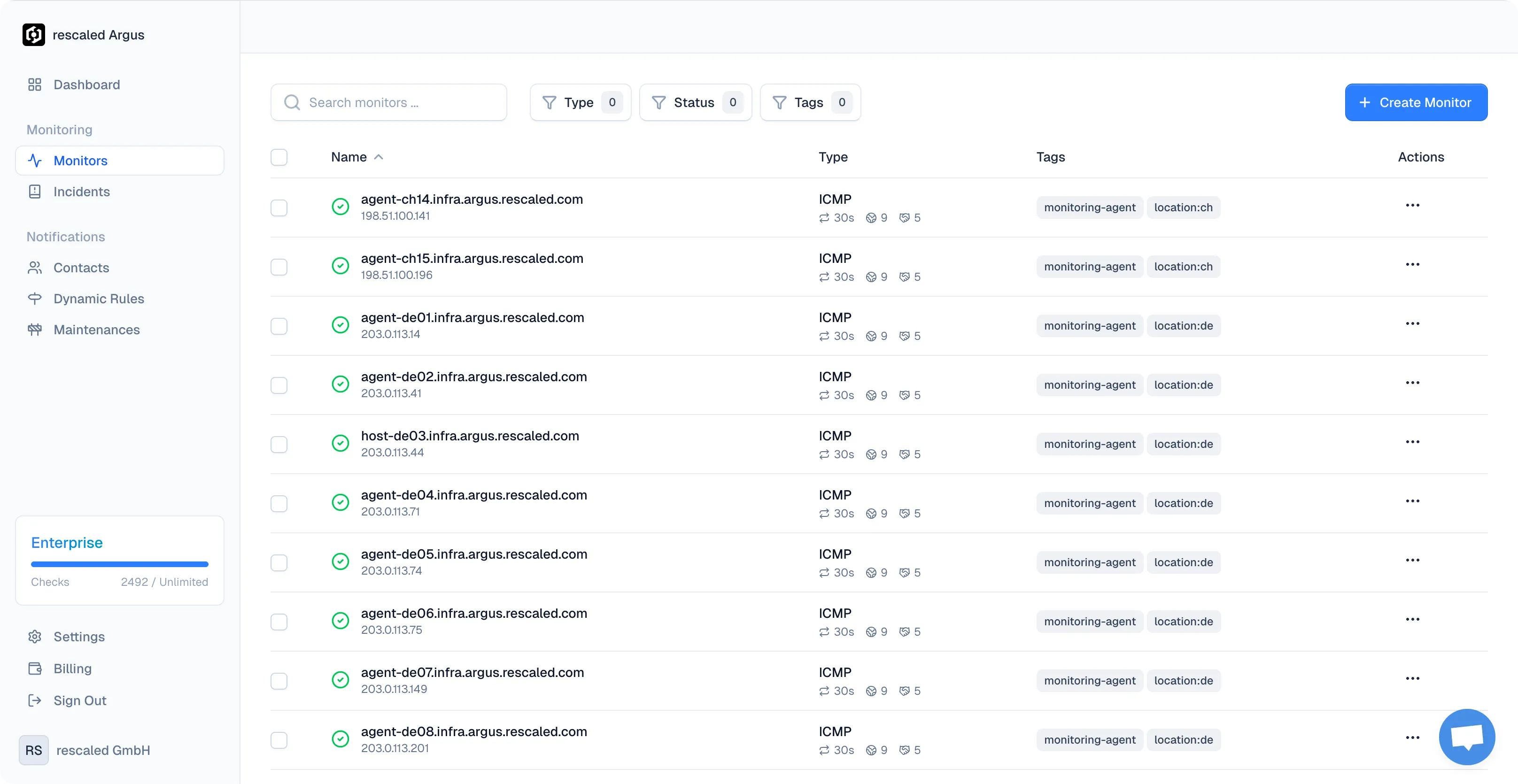Select the Monitors activity icon in sidebar

35,160
